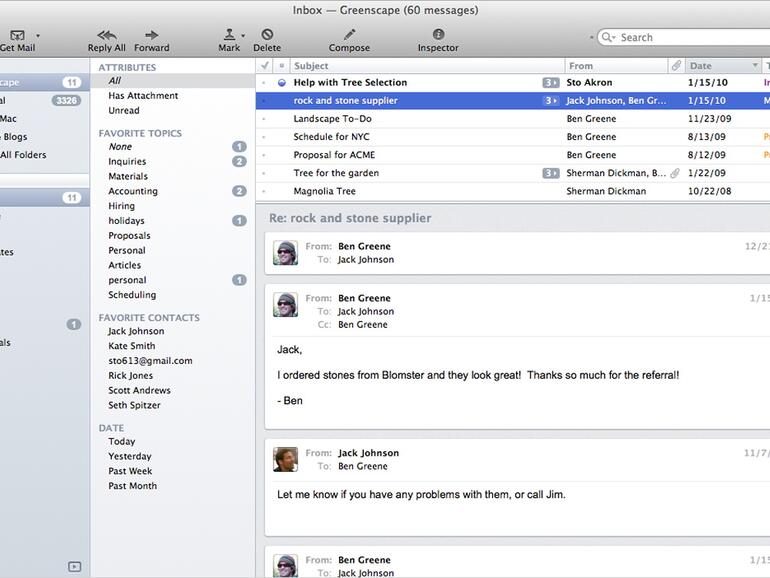Select the Accounting favorite topic
This screenshot has height=578, width=770.
click(x=133, y=191)
